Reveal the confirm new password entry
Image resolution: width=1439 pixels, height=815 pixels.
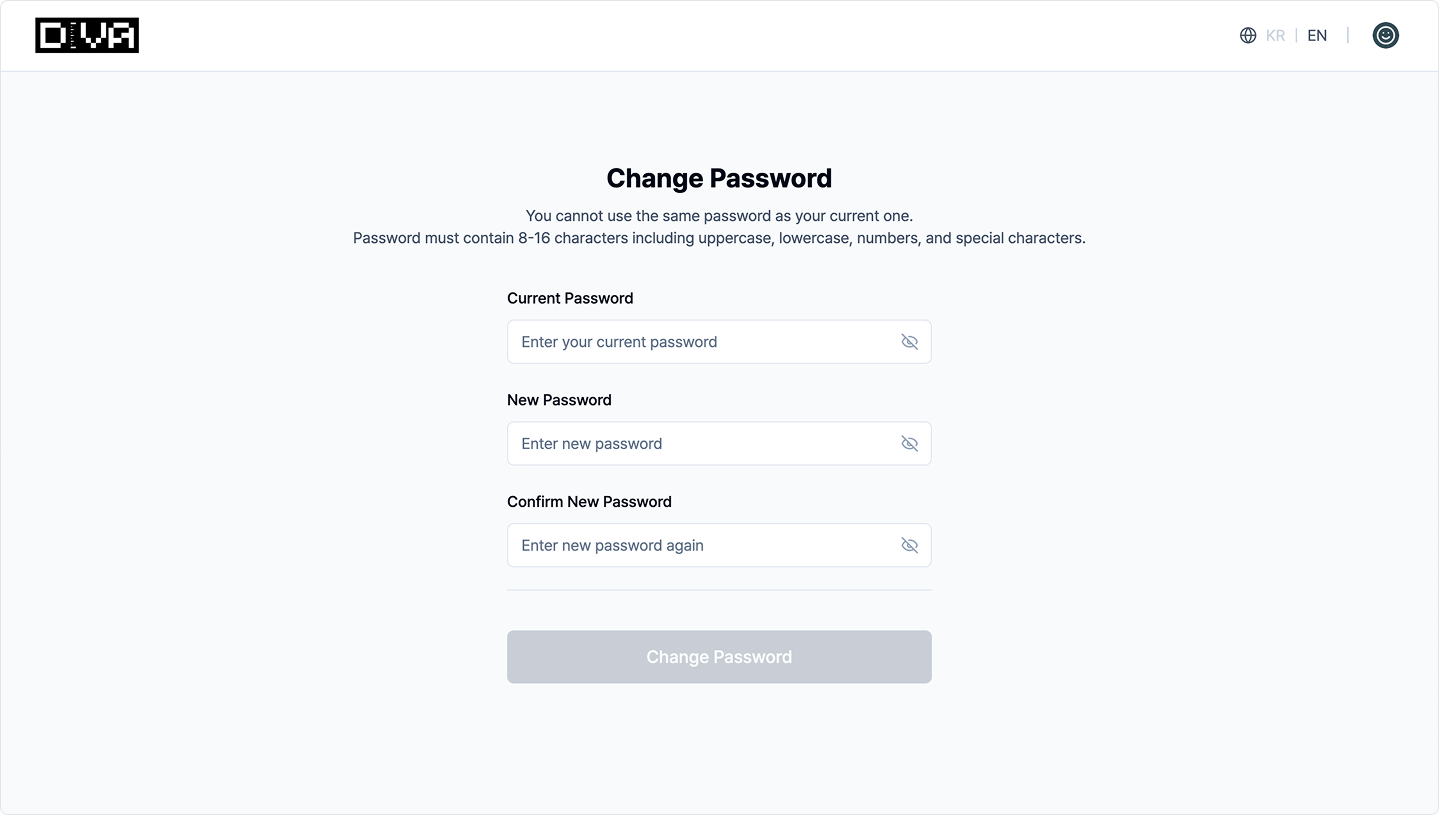point(909,546)
